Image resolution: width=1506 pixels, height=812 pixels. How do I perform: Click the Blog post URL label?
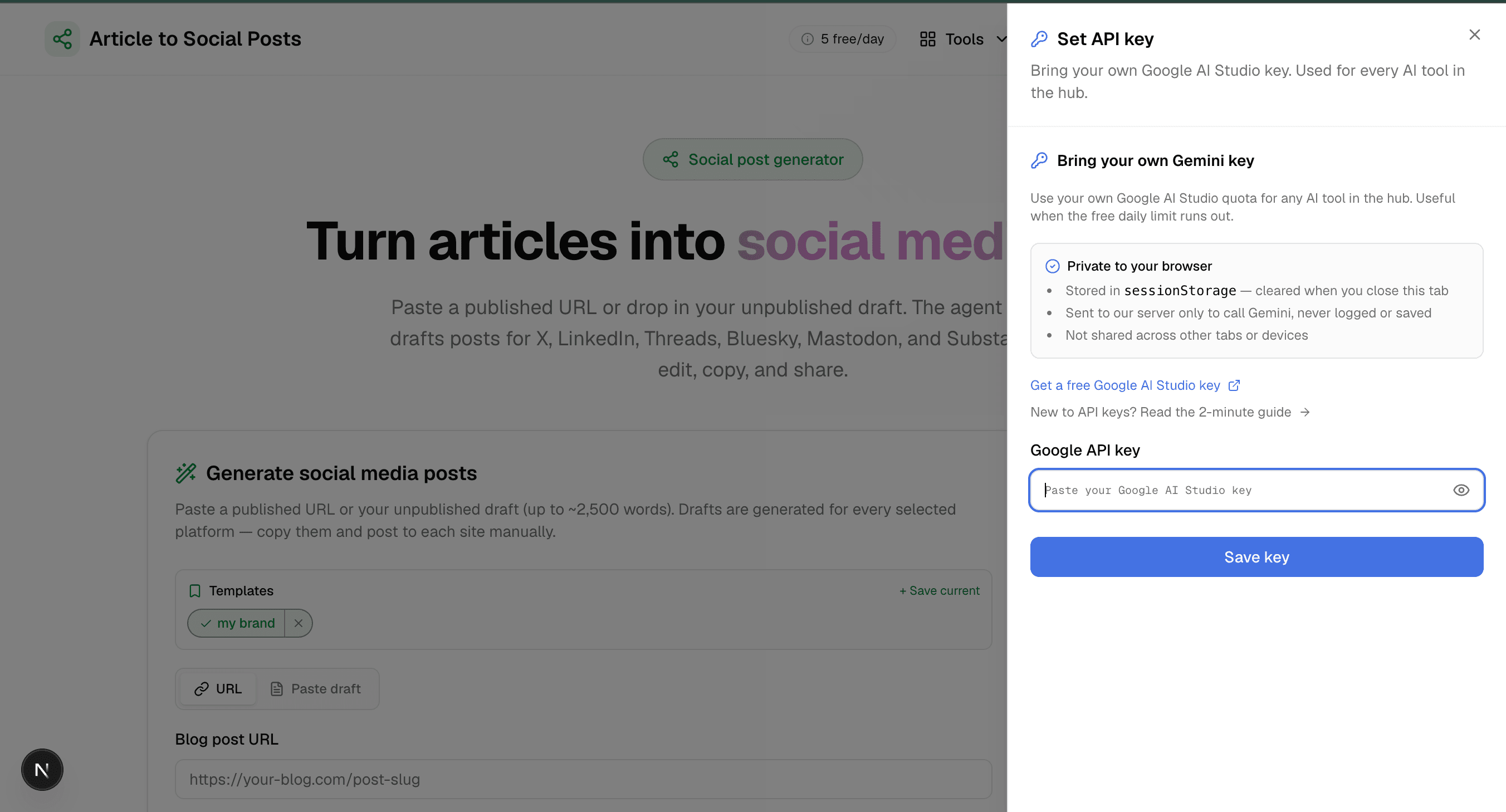pyautogui.click(x=227, y=740)
